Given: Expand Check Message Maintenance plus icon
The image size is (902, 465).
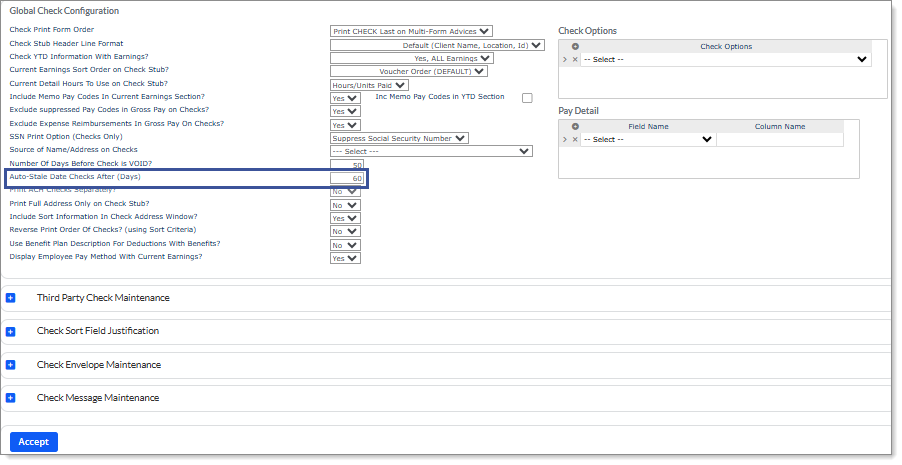Looking at the screenshot, I should [11, 398].
